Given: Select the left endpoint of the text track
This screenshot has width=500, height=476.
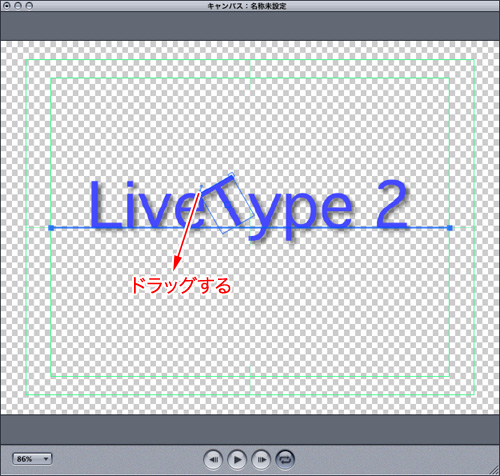Looking at the screenshot, I should pos(51,228).
